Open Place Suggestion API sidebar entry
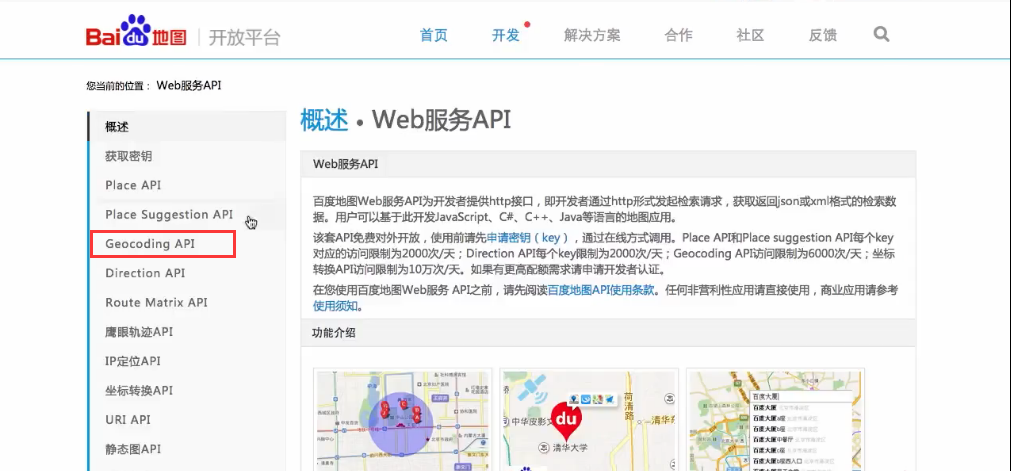The width and height of the screenshot is (1011, 471). coord(168,214)
